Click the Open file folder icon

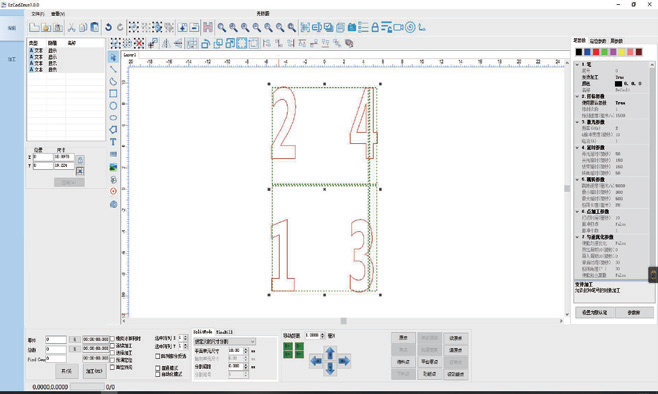(46, 28)
